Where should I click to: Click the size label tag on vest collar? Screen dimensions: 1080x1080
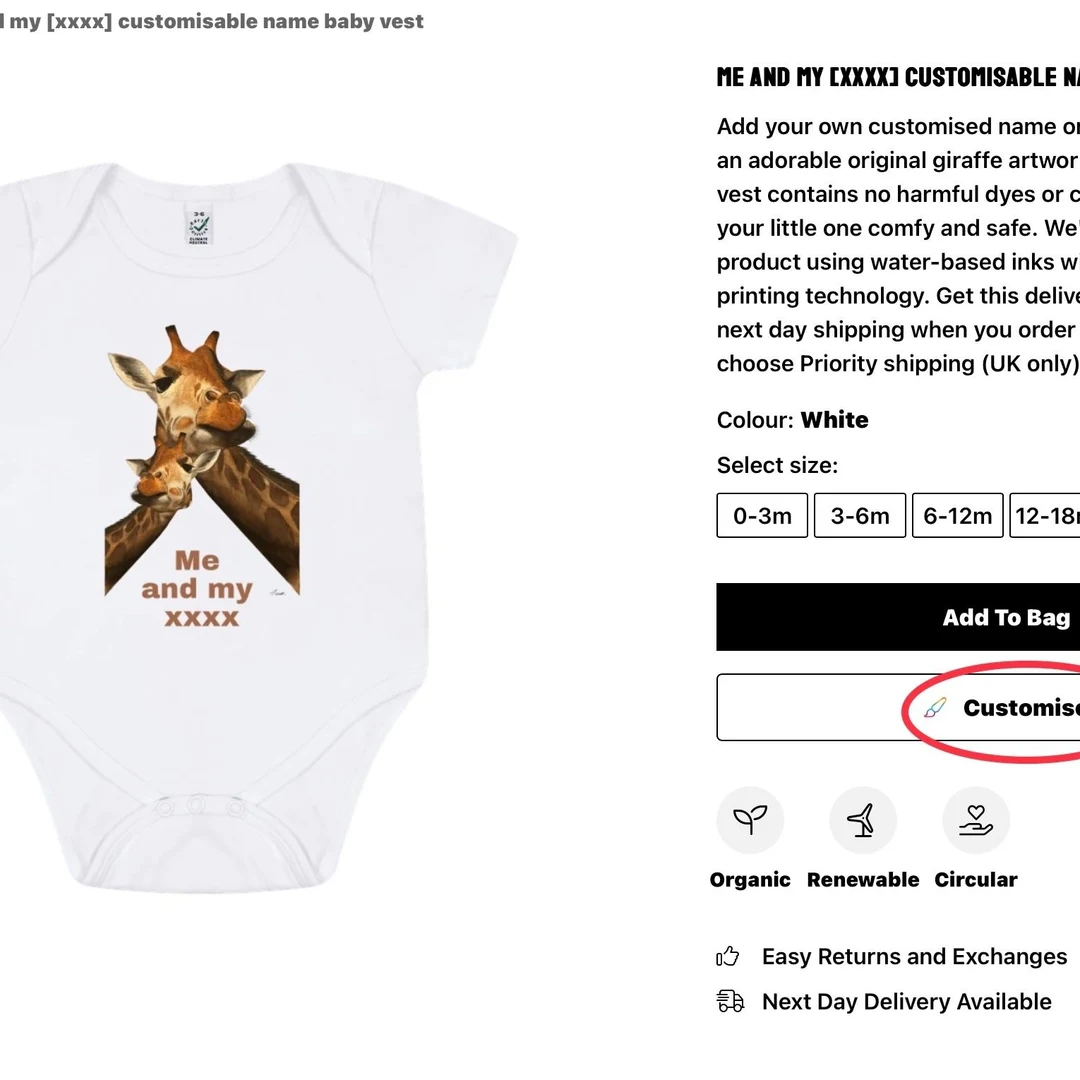(x=199, y=226)
